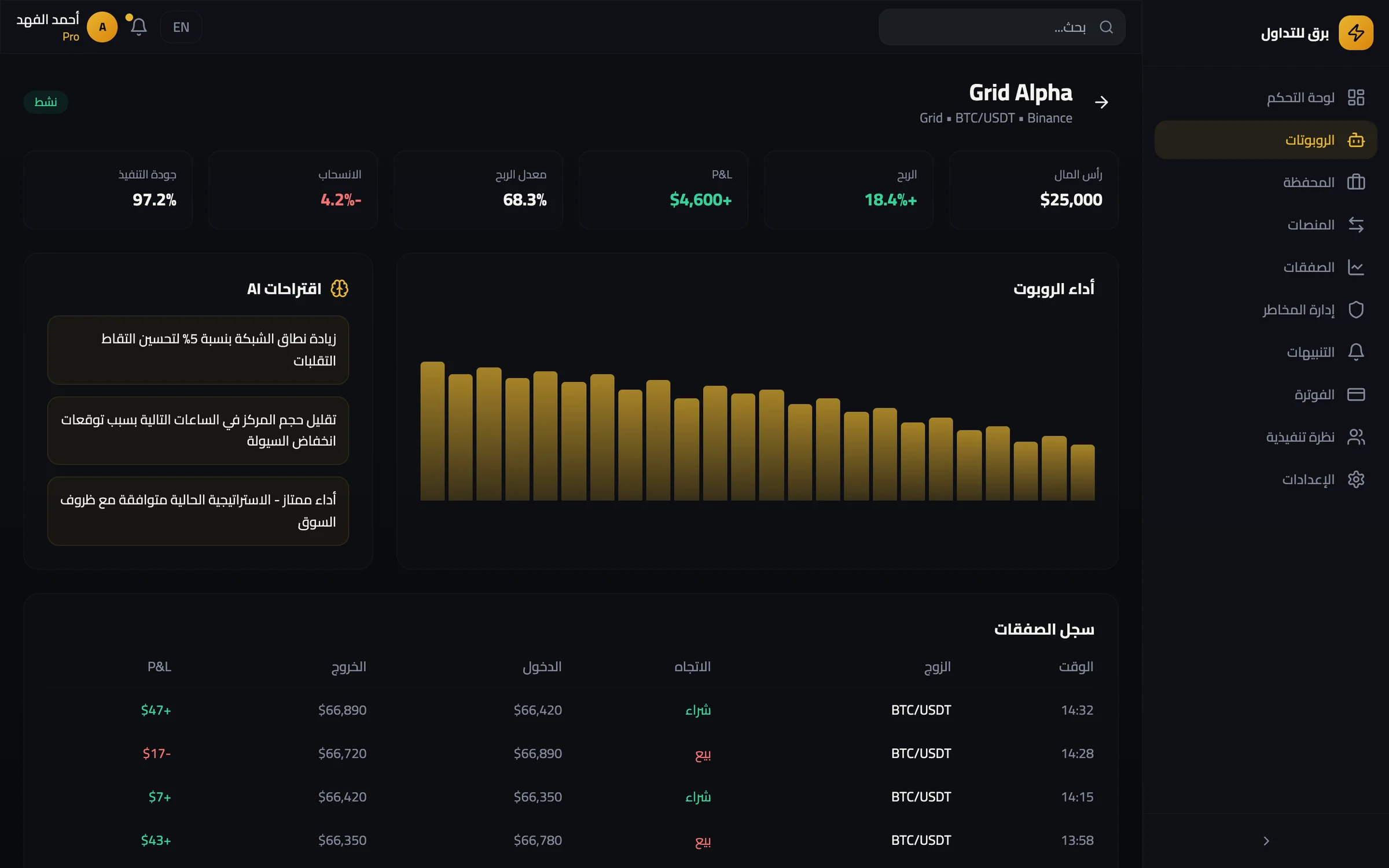
Task: Collapse sidebar with bottom chevron
Action: pyautogui.click(x=1266, y=841)
